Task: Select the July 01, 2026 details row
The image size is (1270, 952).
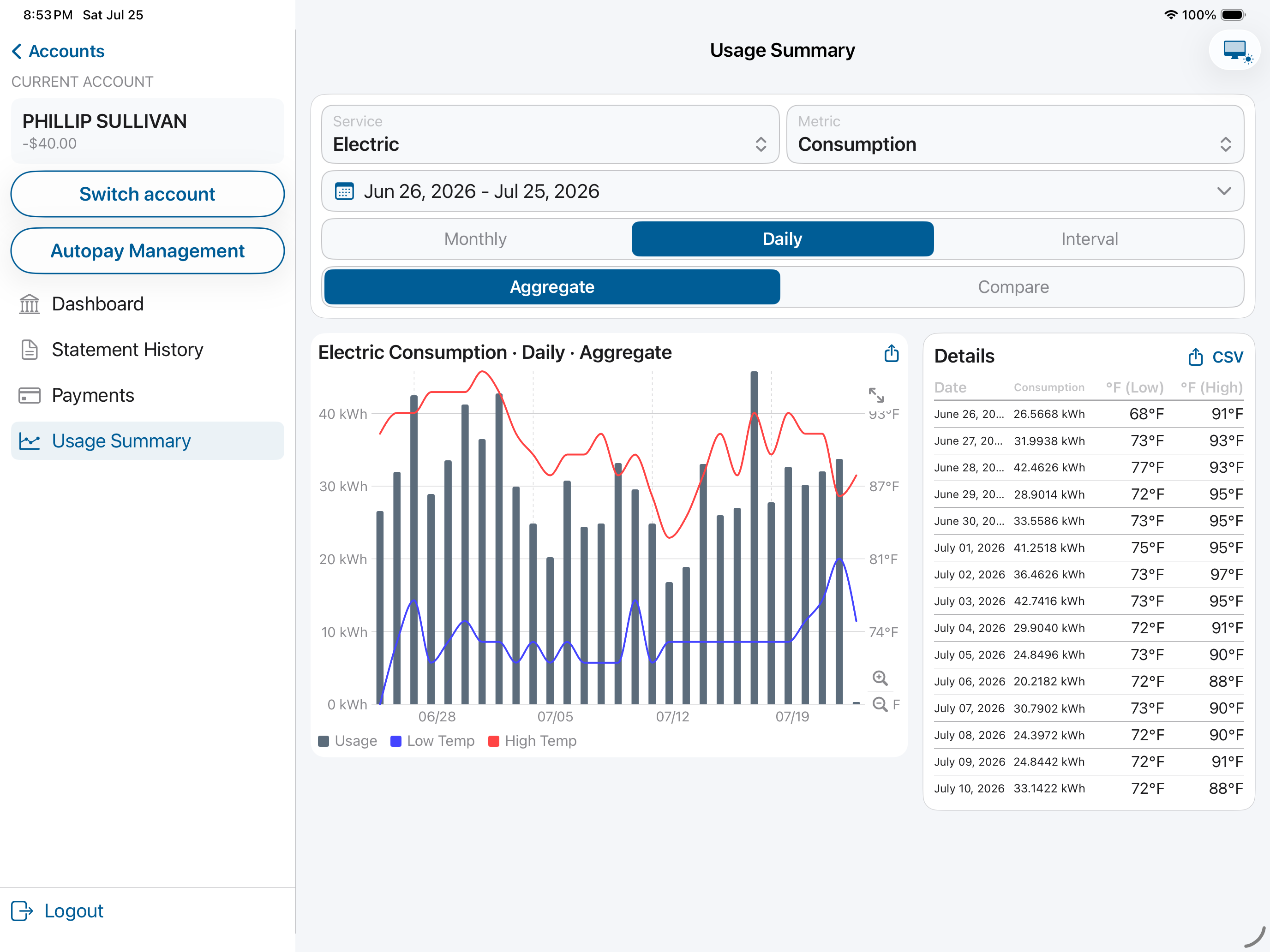Action: point(1089,547)
